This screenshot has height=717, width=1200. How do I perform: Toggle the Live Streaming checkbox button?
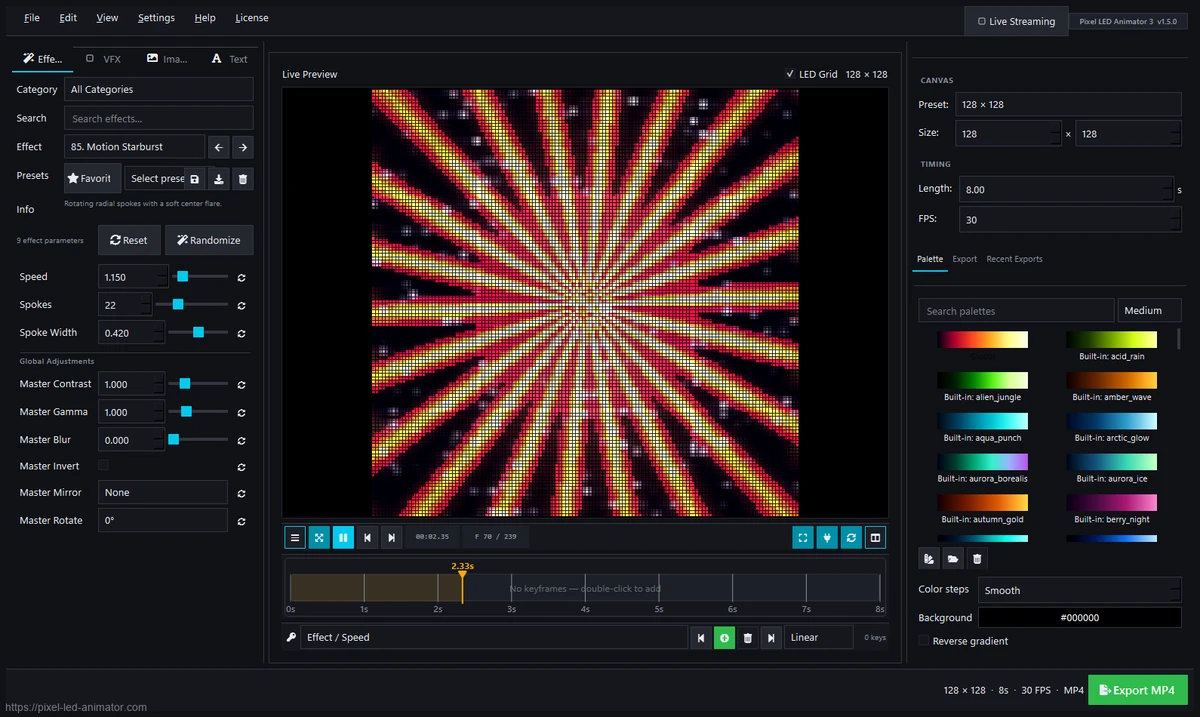click(1016, 21)
